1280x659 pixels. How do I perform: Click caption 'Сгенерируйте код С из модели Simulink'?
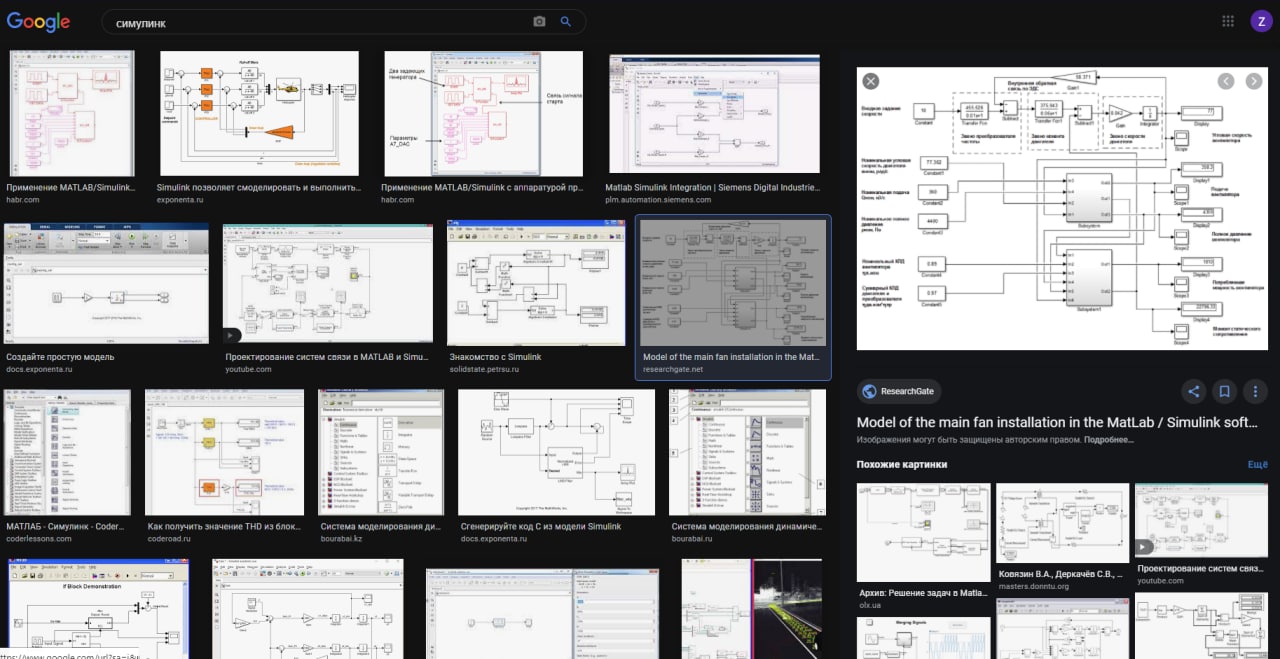[x=541, y=526]
